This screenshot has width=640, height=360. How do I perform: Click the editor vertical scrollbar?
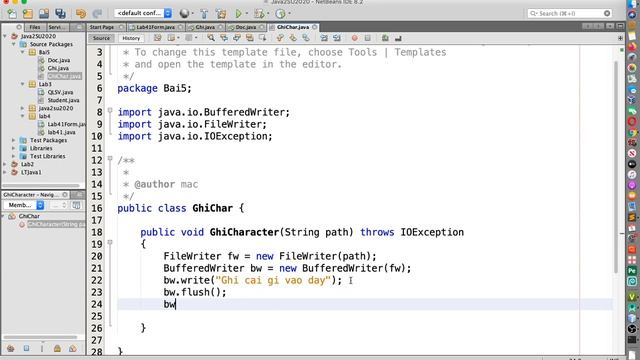616,168
